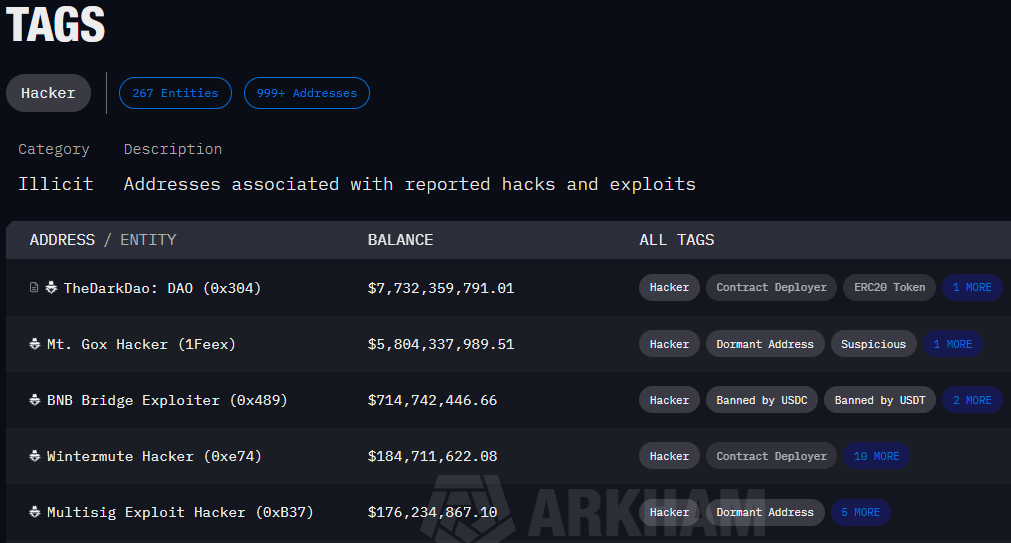This screenshot has width=1011, height=543.
Task: Click Hacker tag in Multisig Exploit row
Action: (x=669, y=512)
